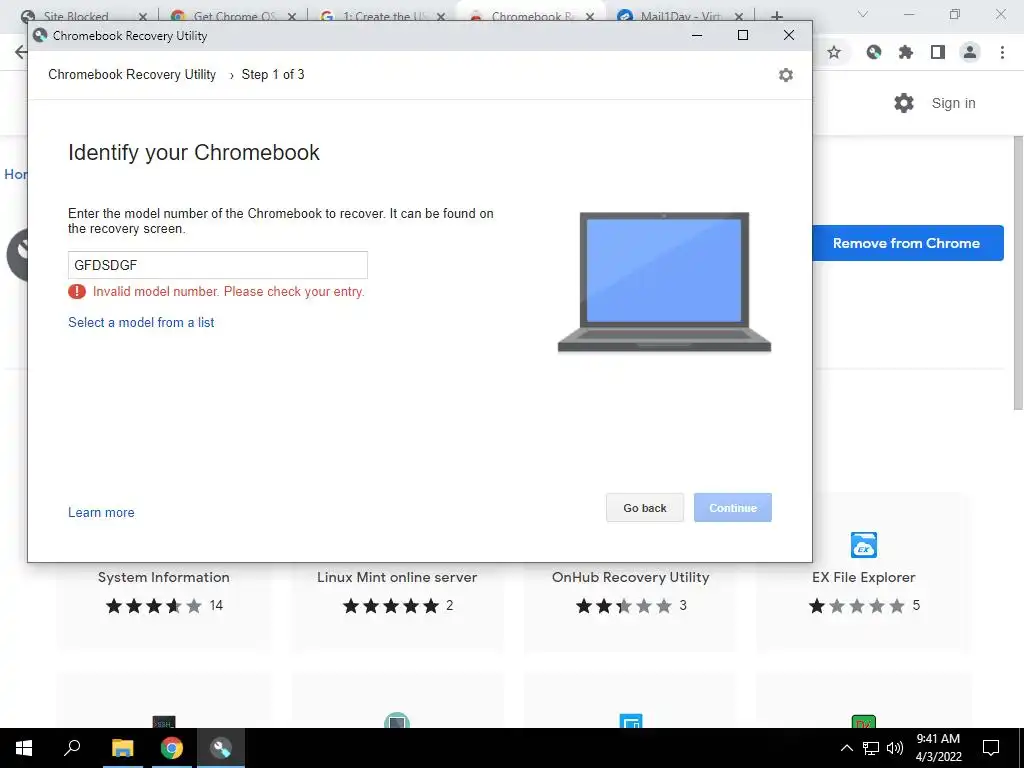
Task: Open volume control tray icon
Action: click(x=895, y=748)
